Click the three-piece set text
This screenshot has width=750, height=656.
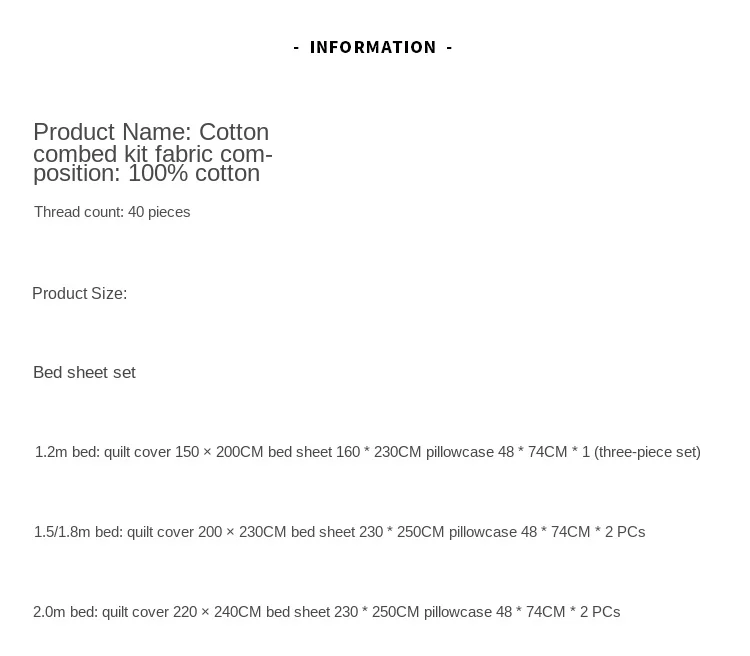pyautogui.click(x=647, y=452)
